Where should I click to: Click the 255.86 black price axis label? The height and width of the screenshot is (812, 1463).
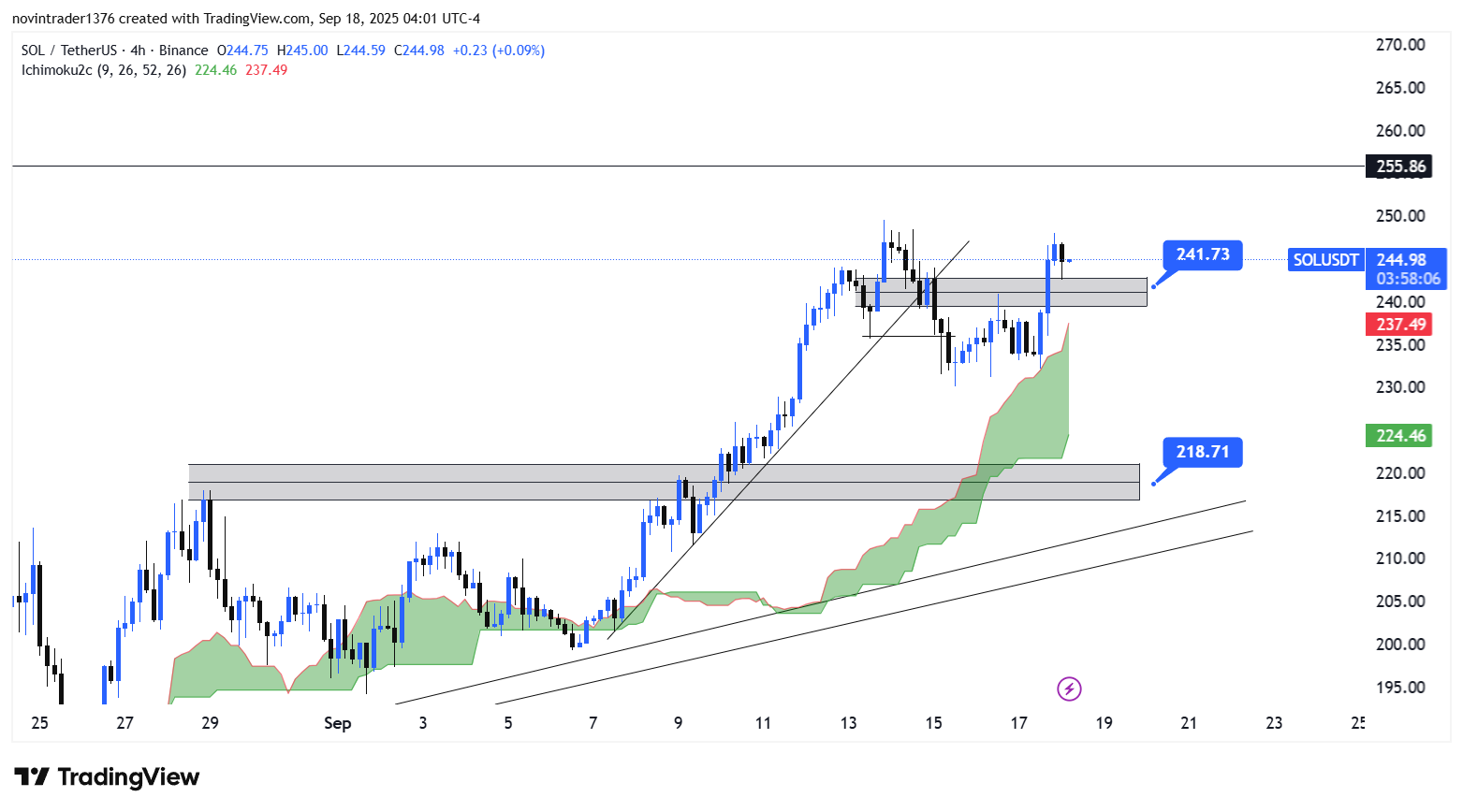click(1400, 167)
